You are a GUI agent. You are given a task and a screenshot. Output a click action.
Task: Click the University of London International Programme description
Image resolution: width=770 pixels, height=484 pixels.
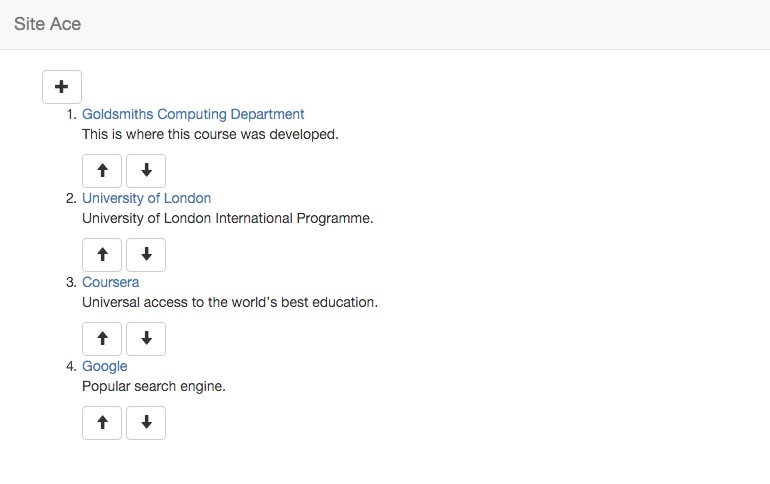(x=227, y=218)
